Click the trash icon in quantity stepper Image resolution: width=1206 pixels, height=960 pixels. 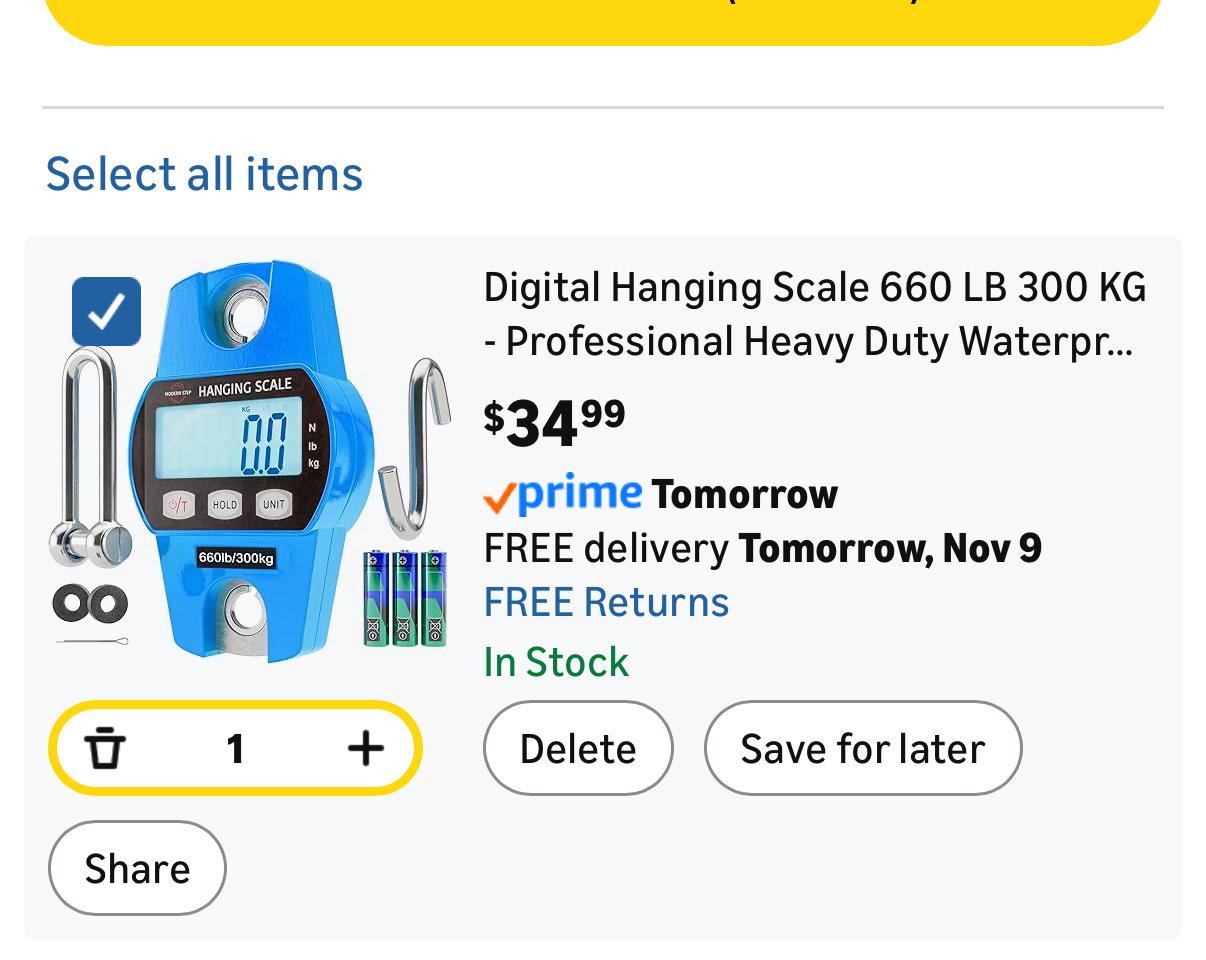click(105, 748)
